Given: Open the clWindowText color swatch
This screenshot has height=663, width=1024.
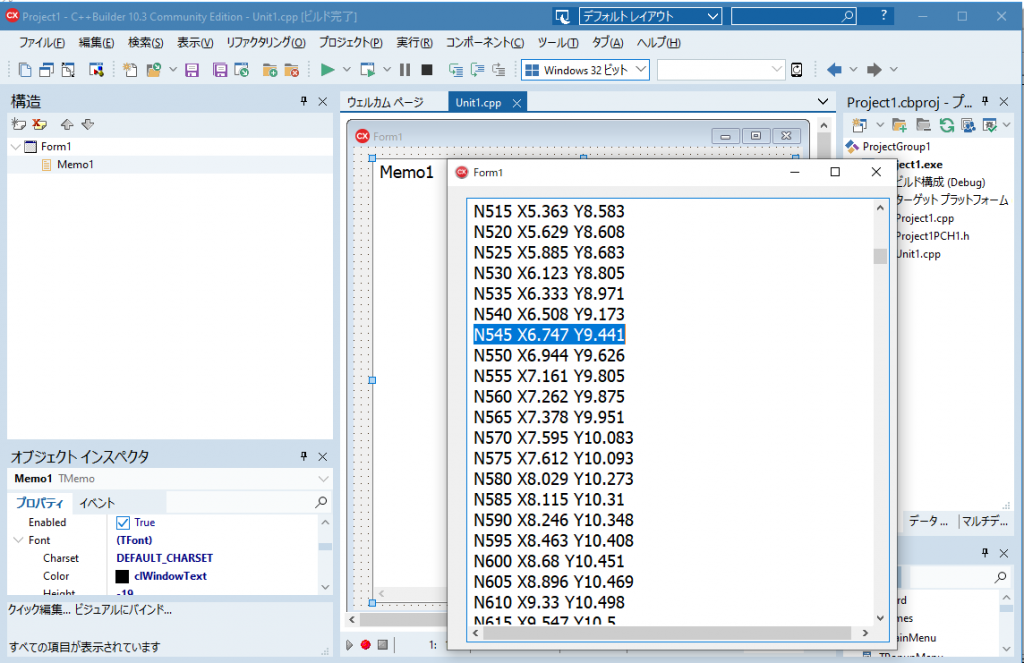Looking at the screenshot, I should pos(122,576).
